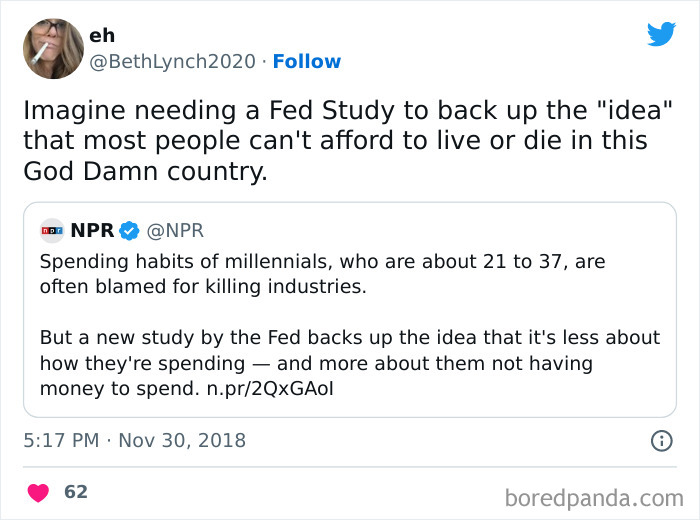This screenshot has width=700, height=520.
Task: Open eh's profile picture
Action: (x=53, y=48)
